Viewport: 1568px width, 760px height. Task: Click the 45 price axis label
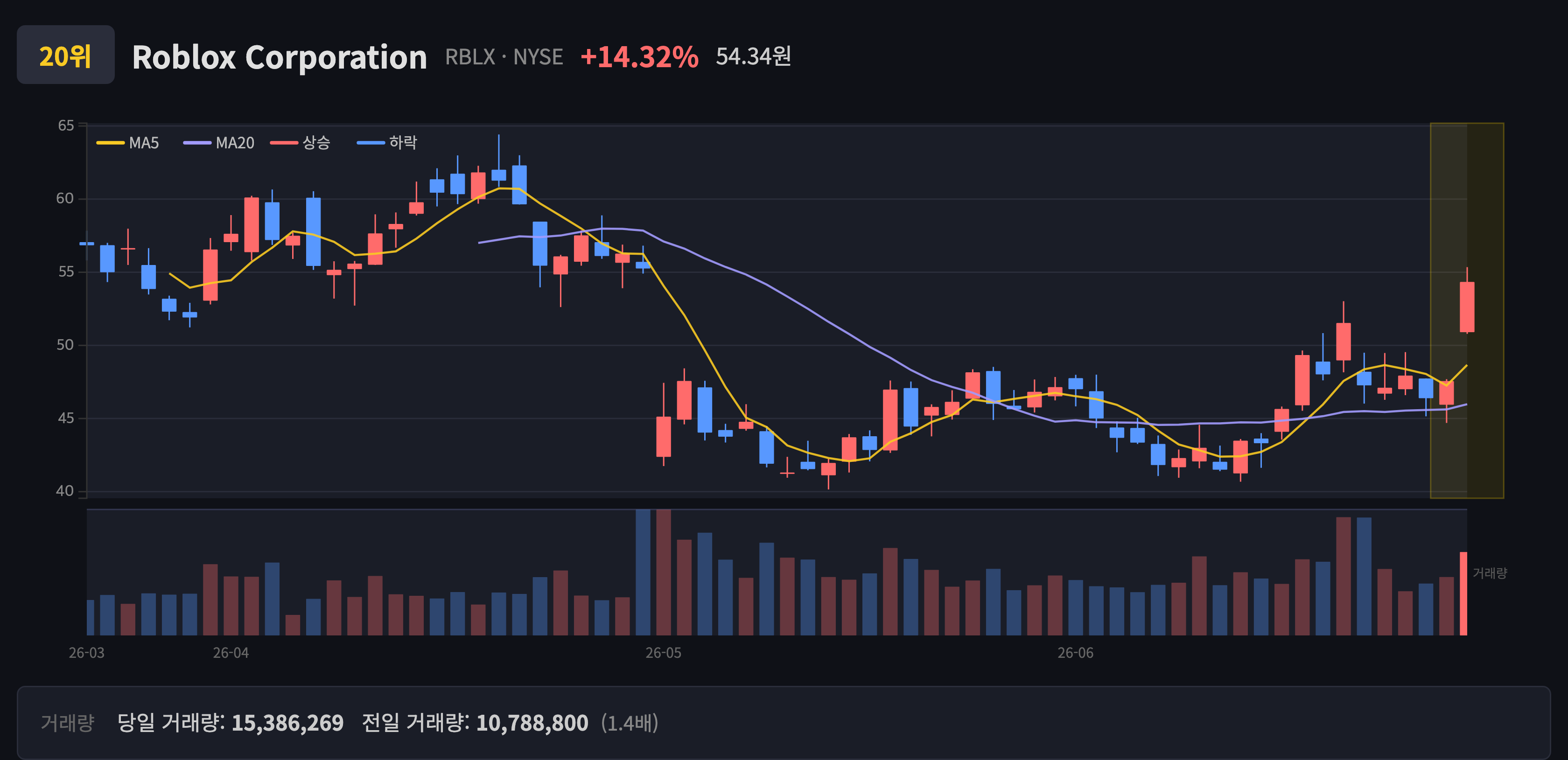point(65,418)
